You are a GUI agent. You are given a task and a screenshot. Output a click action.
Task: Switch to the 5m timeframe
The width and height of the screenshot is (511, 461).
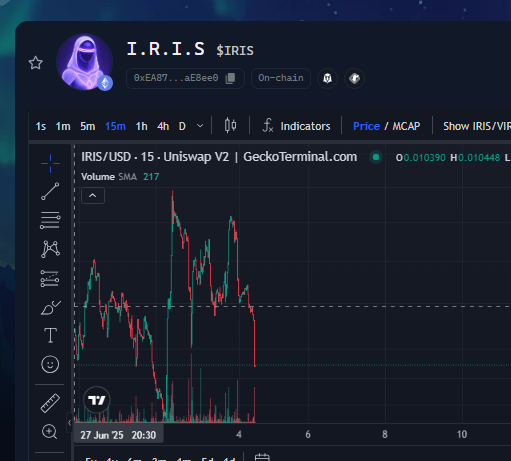pyautogui.click(x=87, y=126)
